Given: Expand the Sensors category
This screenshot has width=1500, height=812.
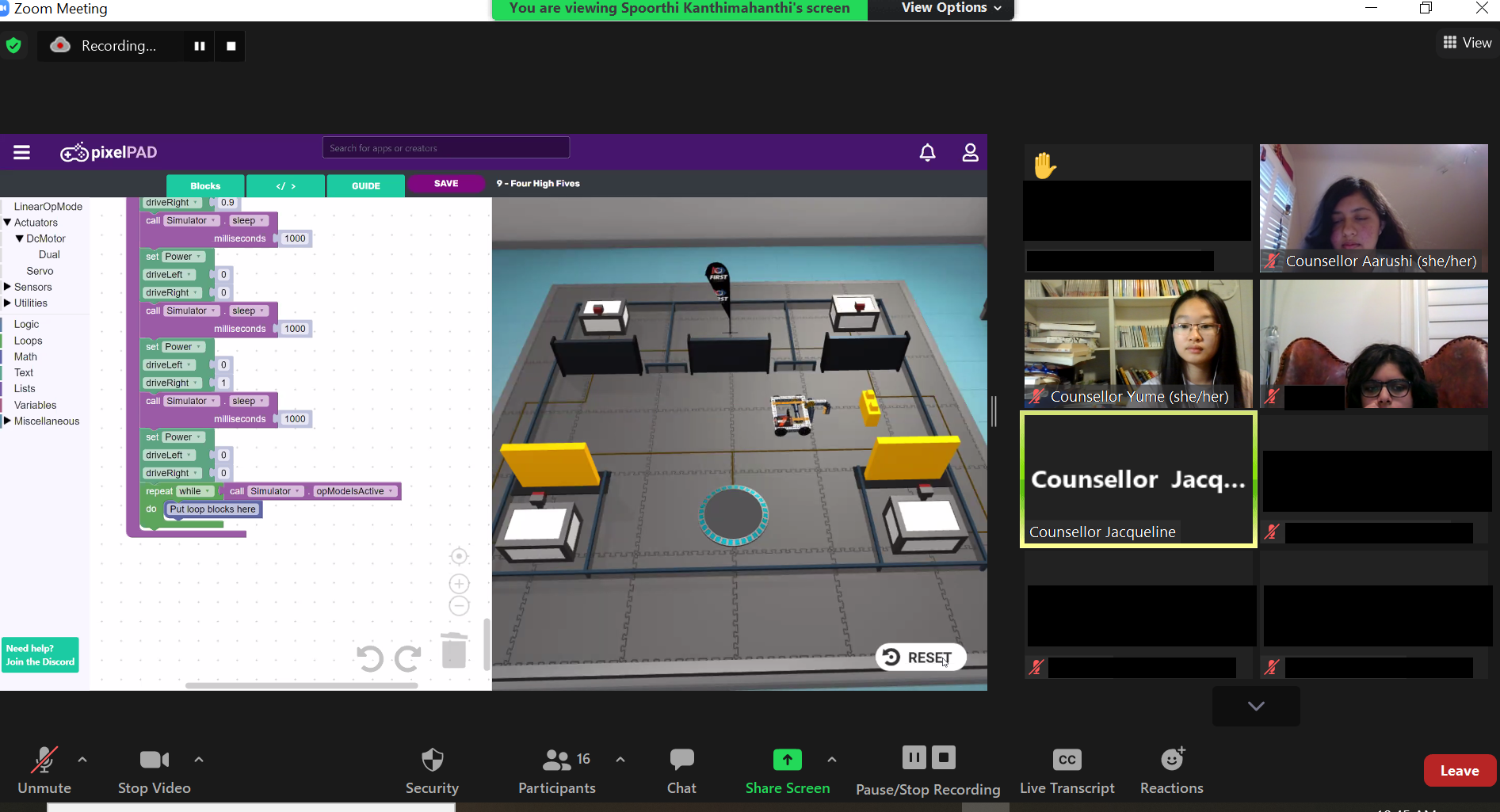Looking at the screenshot, I should [x=7, y=287].
